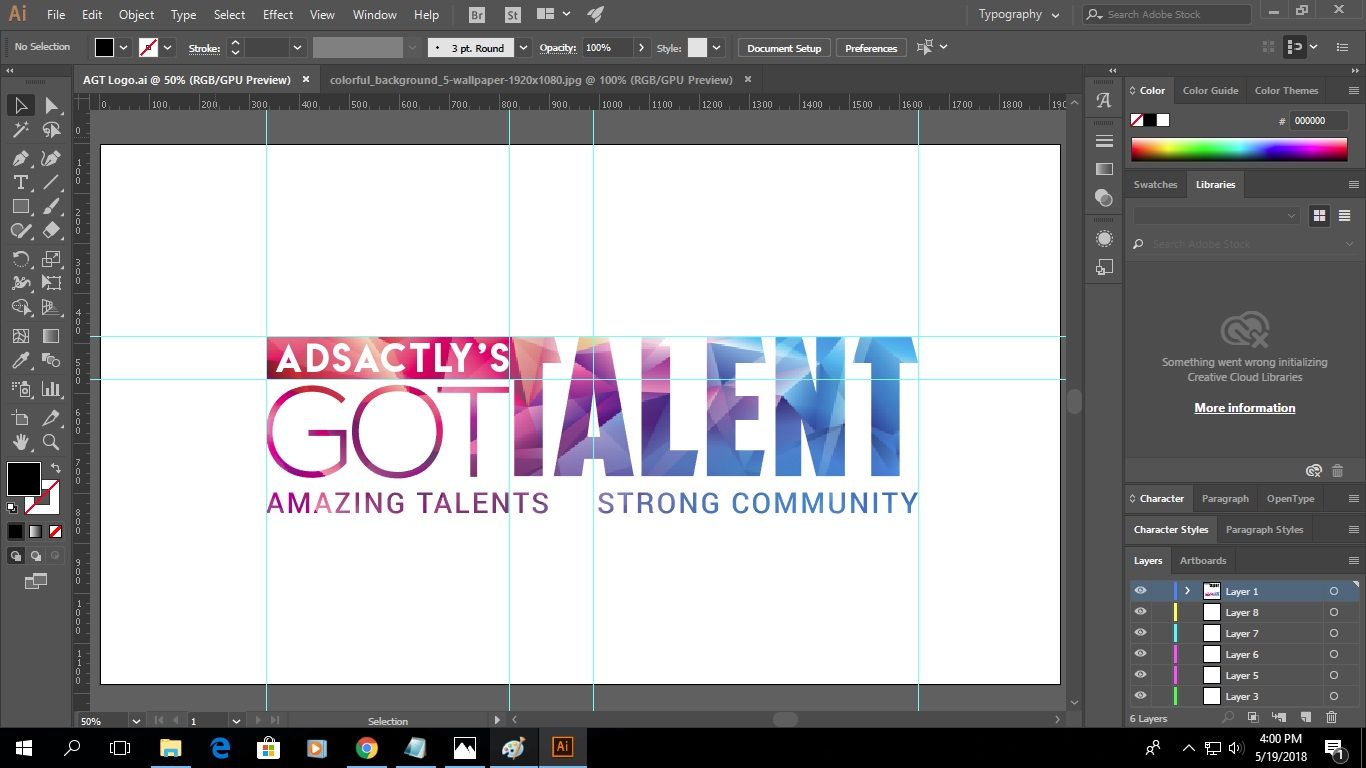Hide Layer 5 visibility eye
The height and width of the screenshot is (768, 1366).
click(1140, 675)
